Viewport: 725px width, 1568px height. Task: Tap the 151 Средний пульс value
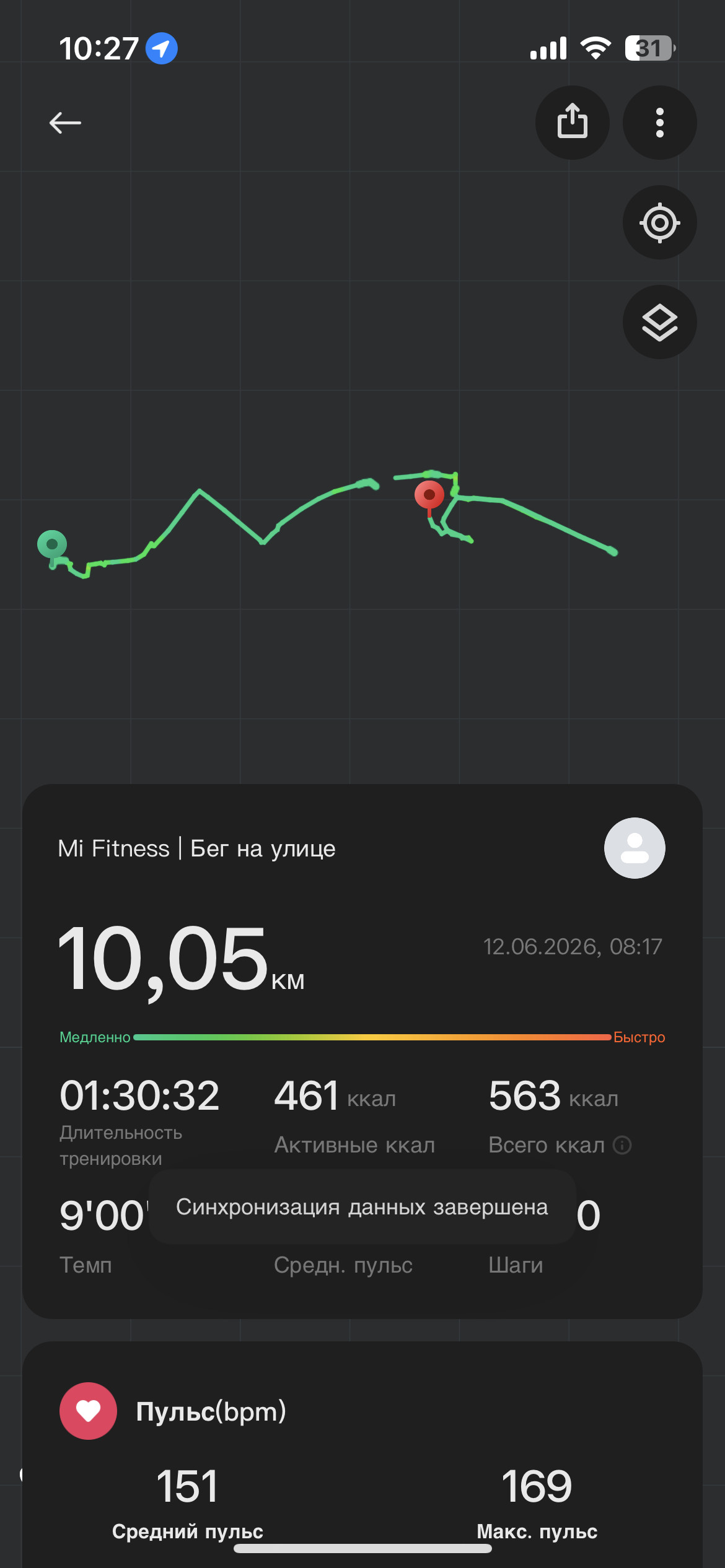(x=187, y=1486)
